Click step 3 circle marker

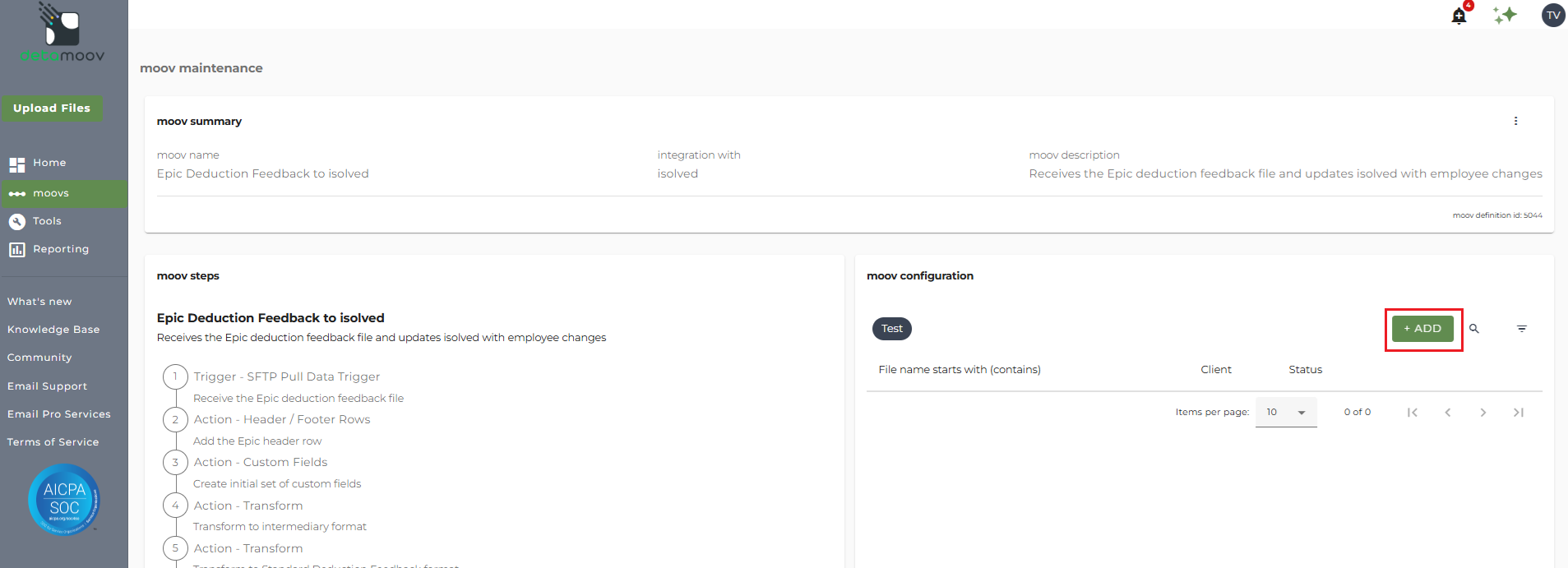[175, 463]
